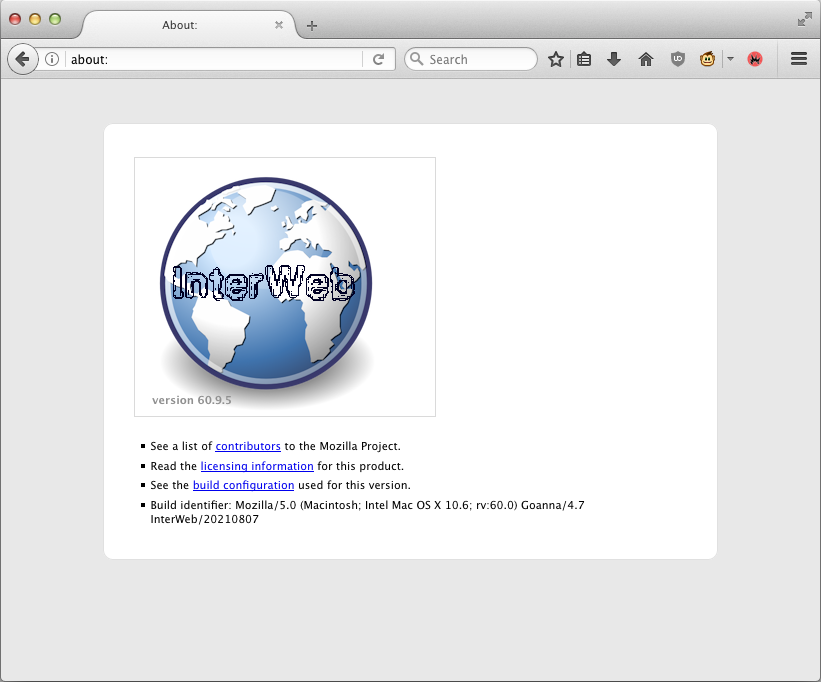Open the downloads panel icon
Image resolution: width=821 pixels, height=682 pixels.
tap(613, 59)
